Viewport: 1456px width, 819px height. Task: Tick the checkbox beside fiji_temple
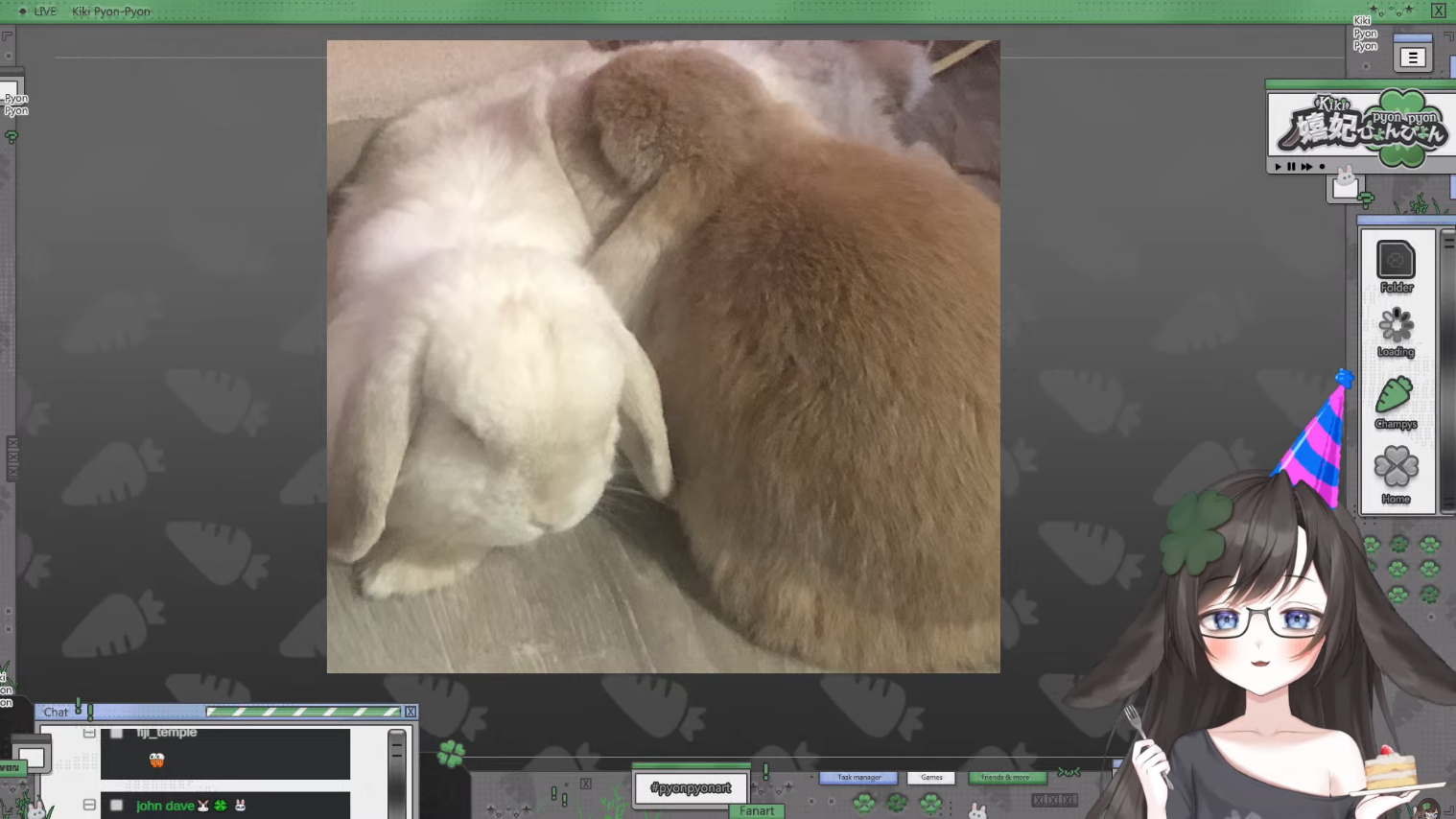pyautogui.click(x=116, y=733)
